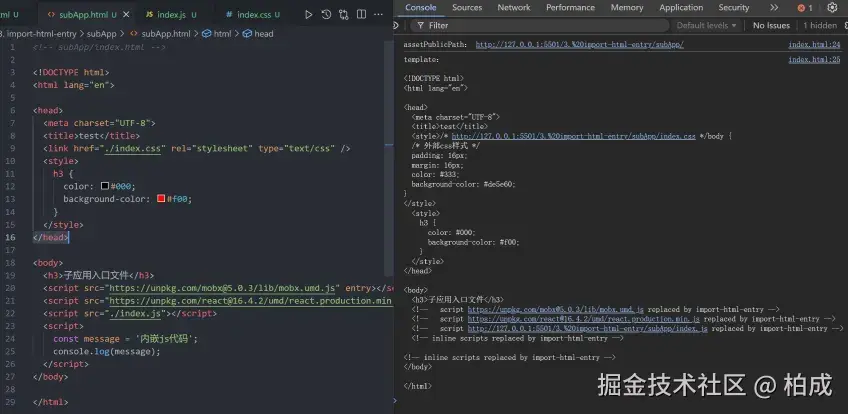The height and width of the screenshot is (414, 848).
Task: Open subApp/index.js URL in console output
Action: pyautogui.click(x=587, y=329)
